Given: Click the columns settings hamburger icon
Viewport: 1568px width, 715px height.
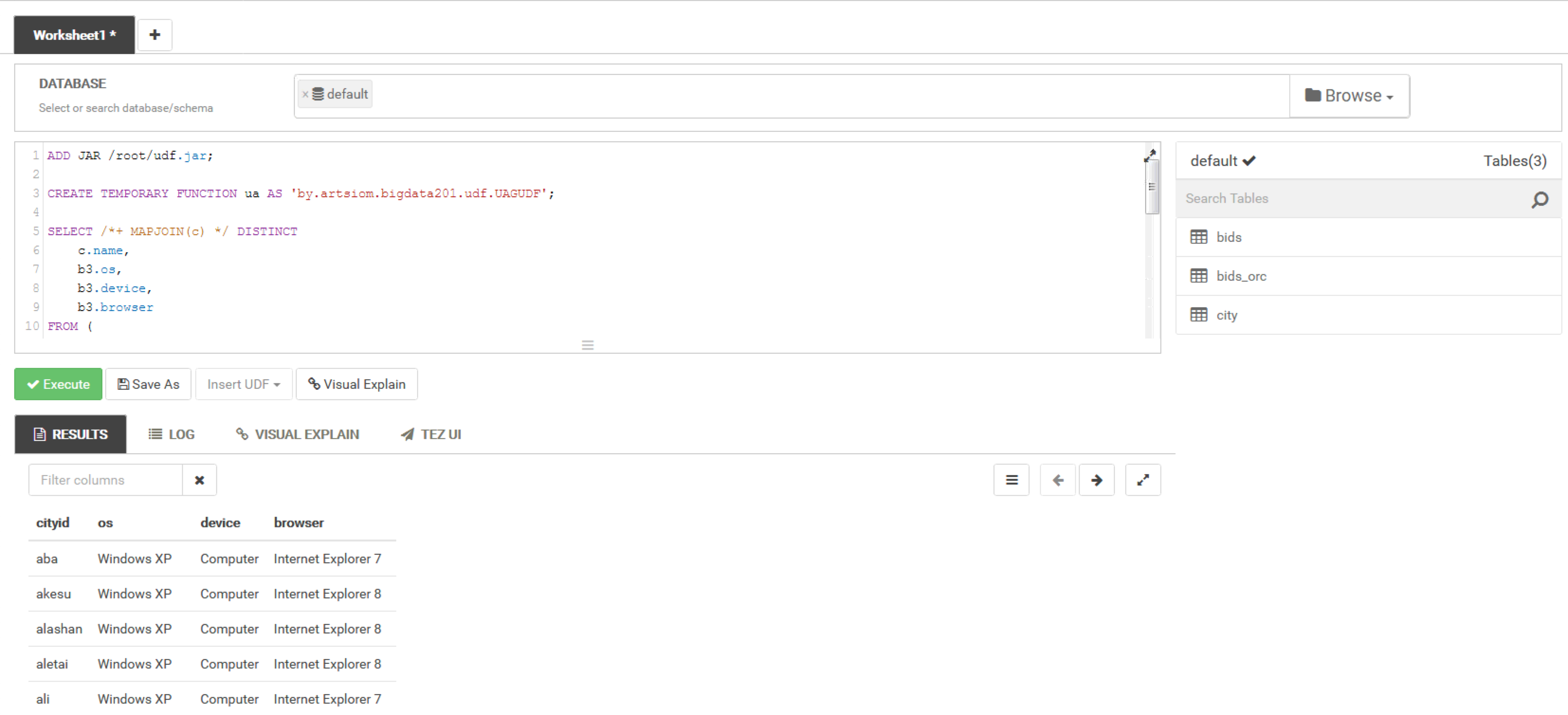Looking at the screenshot, I should coord(1012,480).
